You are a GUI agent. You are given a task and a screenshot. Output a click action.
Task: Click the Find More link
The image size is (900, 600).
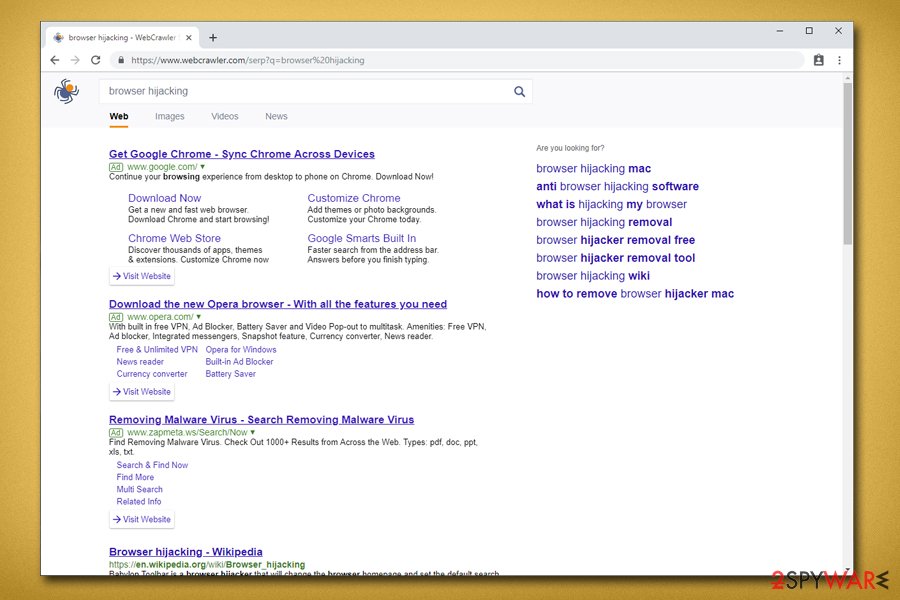tap(135, 477)
